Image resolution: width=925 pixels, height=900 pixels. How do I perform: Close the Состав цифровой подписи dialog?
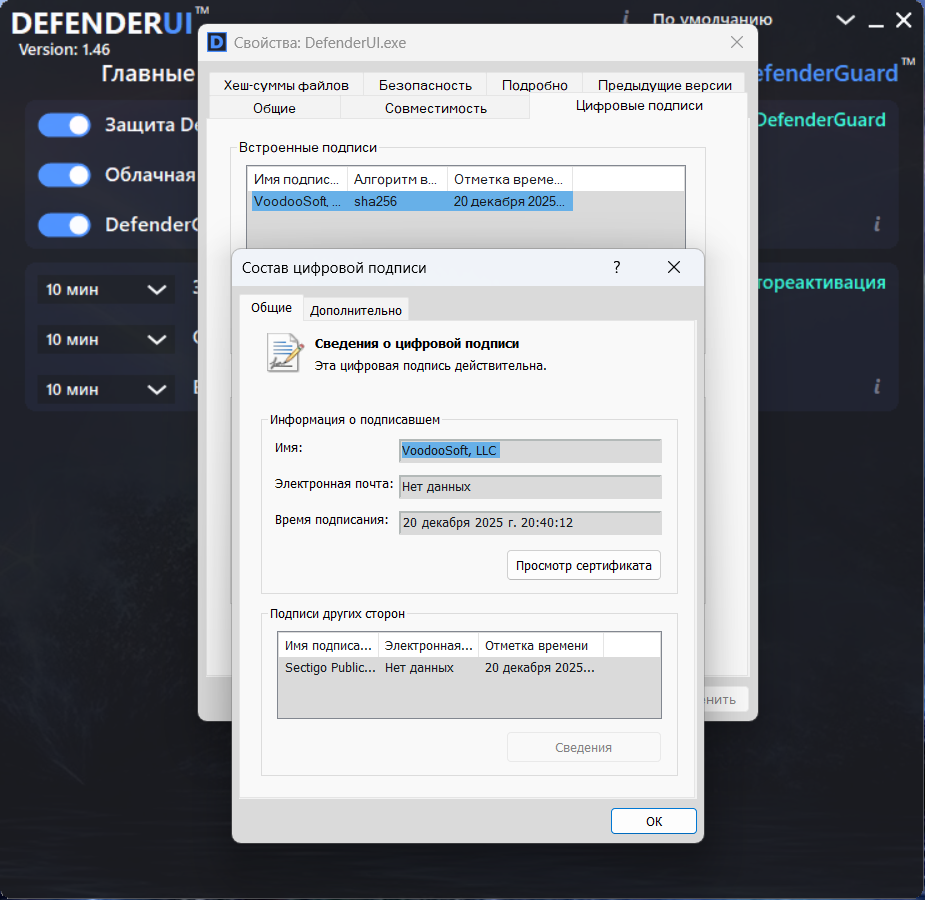[674, 267]
